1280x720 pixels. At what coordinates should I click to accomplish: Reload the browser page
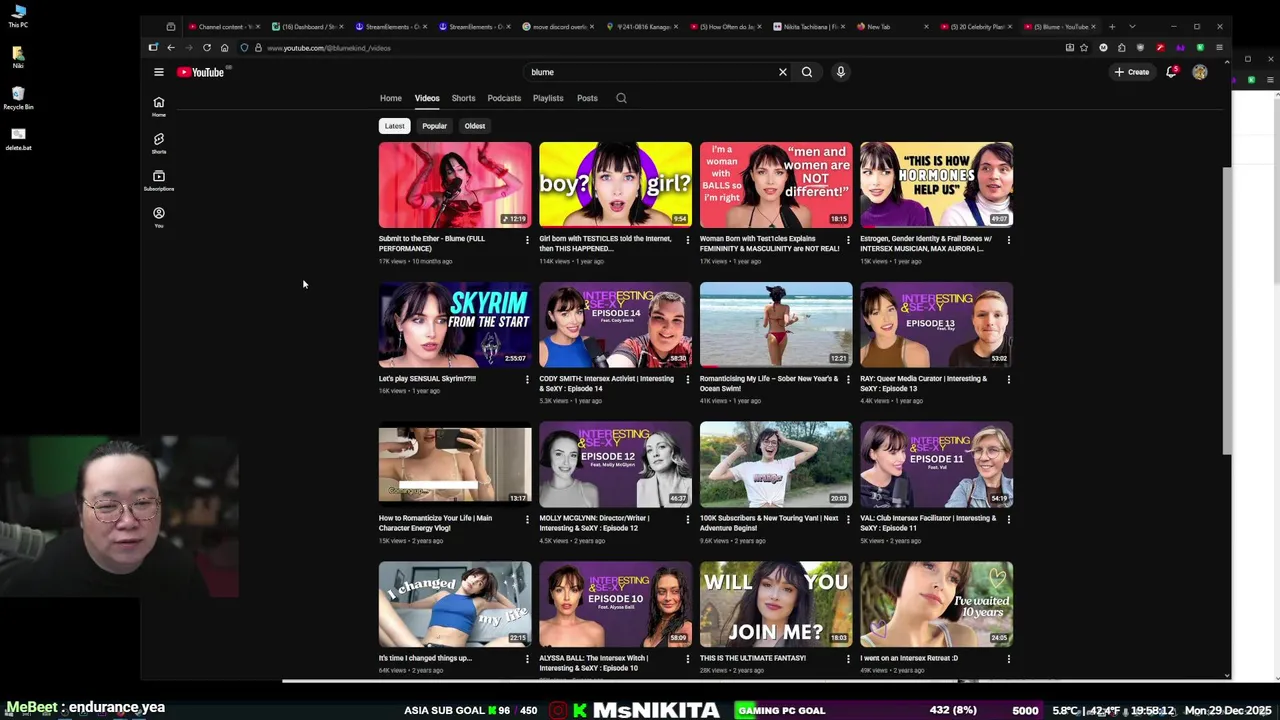click(x=207, y=48)
